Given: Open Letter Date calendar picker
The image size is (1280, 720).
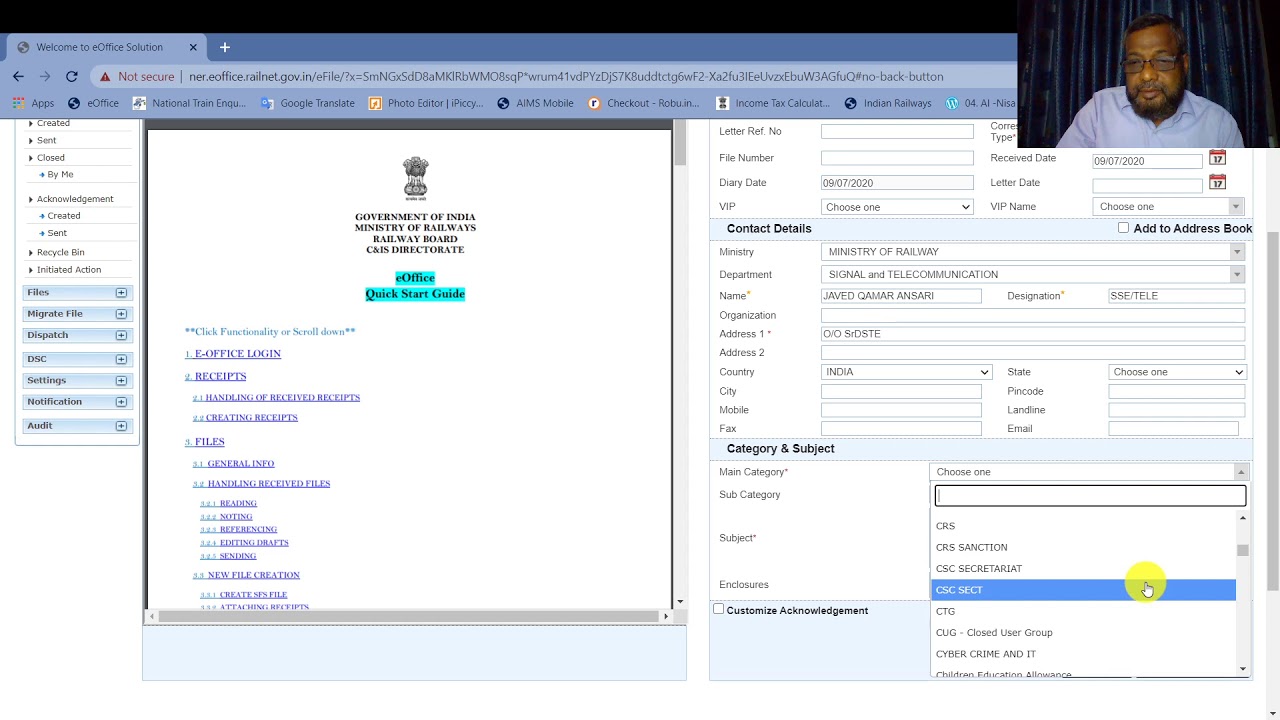Looking at the screenshot, I should (x=1217, y=182).
